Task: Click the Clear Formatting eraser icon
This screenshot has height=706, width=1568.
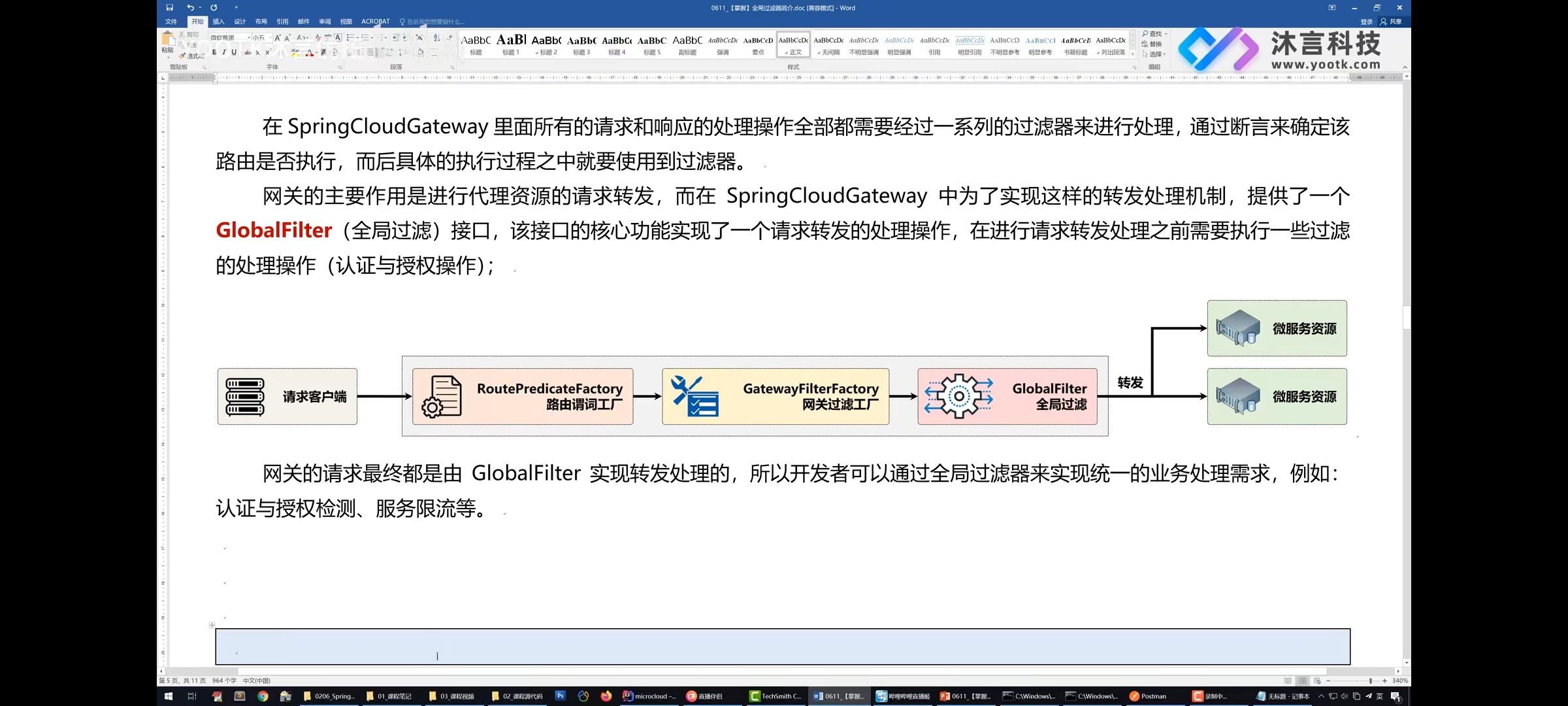Action: click(x=318, y=38)
